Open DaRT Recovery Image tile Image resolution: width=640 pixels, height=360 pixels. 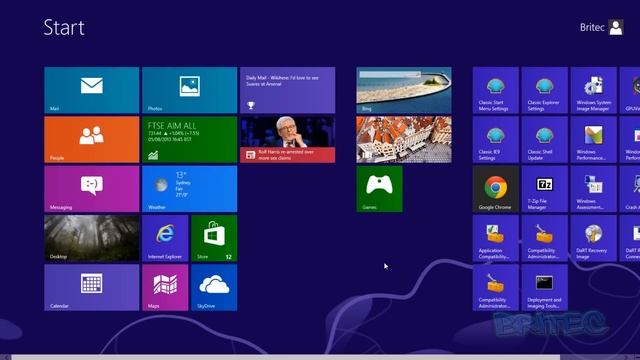tap(593, 238)
